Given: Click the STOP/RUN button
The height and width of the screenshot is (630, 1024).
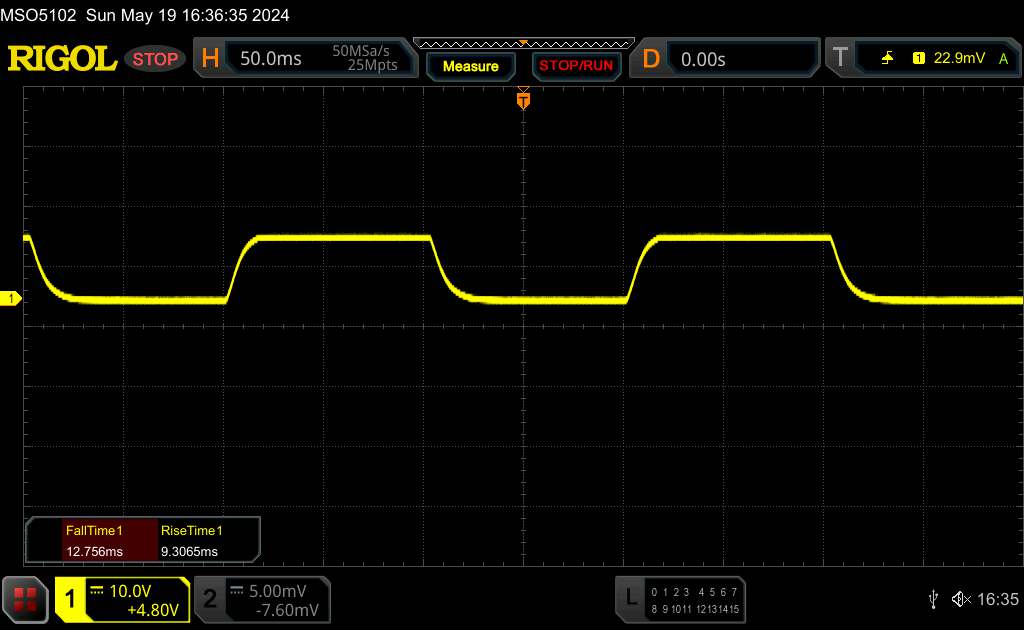Looking at the screenshot, I should (x=576, y=66).
